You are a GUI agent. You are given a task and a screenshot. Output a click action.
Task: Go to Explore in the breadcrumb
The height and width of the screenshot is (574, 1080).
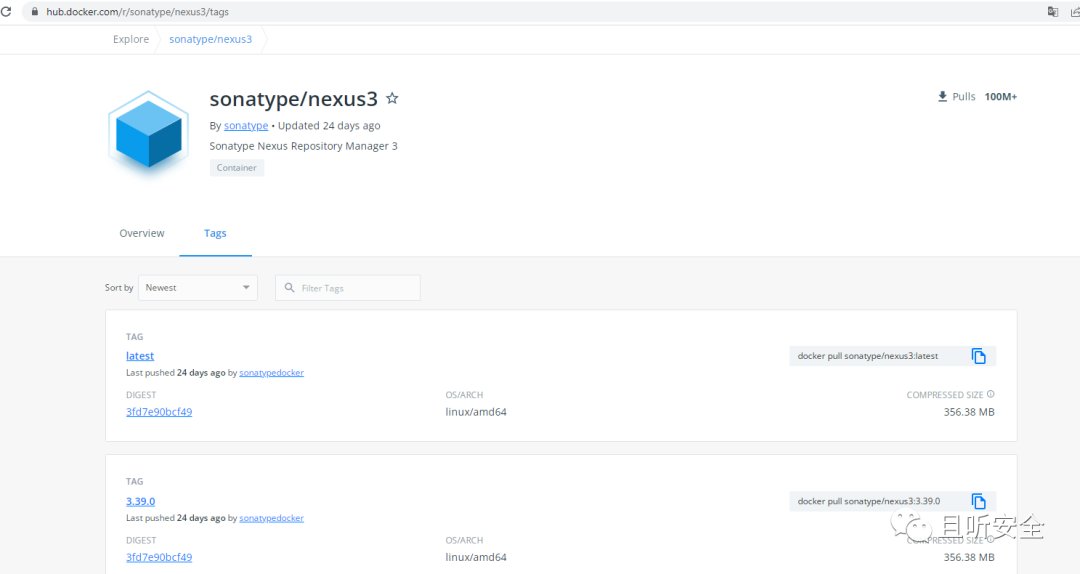coord(131,39)
